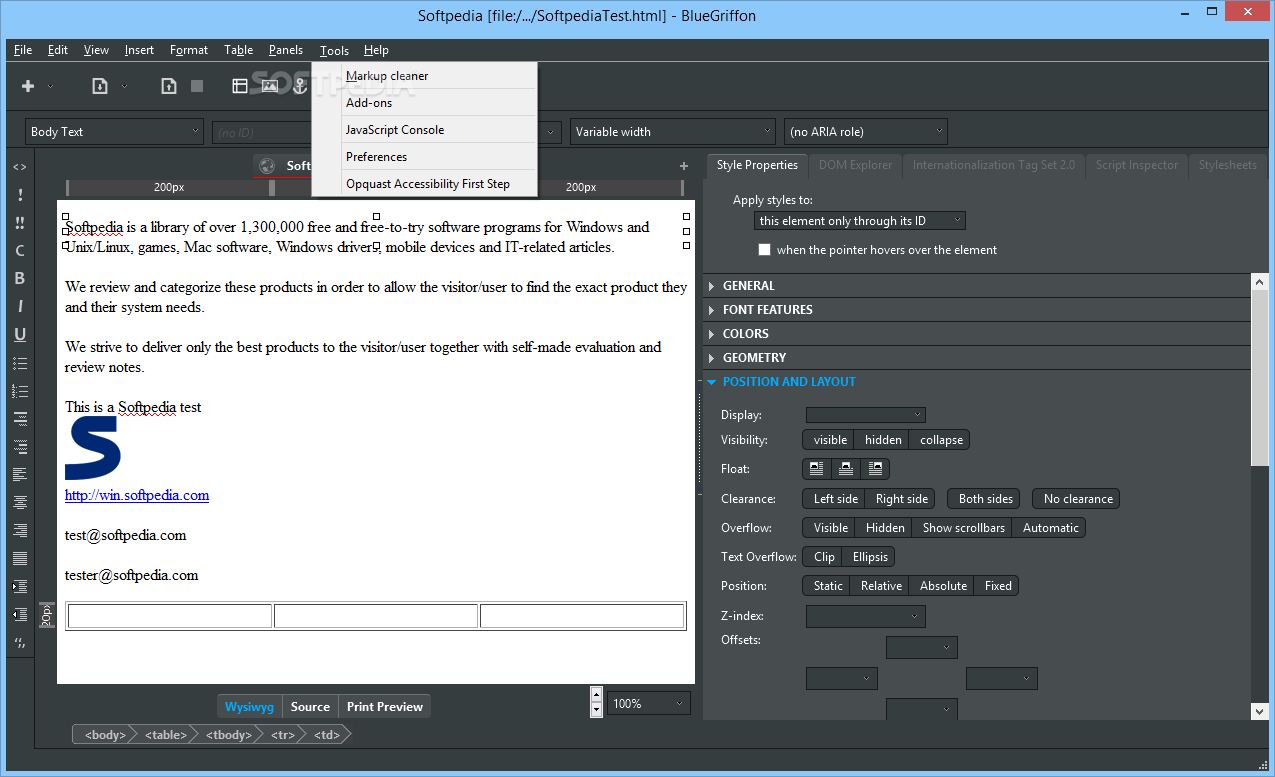This screenshot has height=777, width=1275.
Task: Click the Stop loading square icon
Action: coord(197,87)
